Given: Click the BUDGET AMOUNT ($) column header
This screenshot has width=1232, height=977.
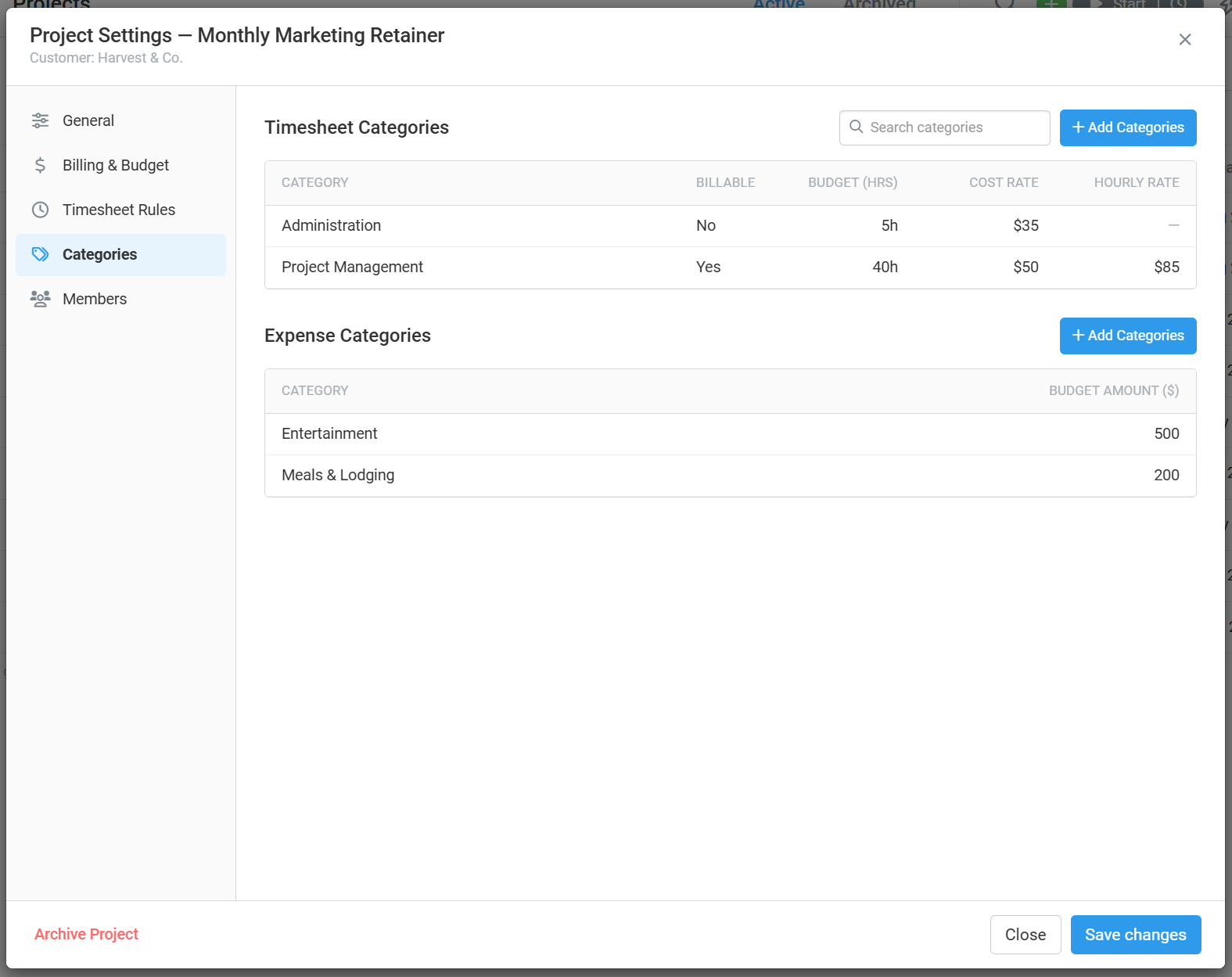Looking at the screenshot, I should pyautogui.click(x=1114, y=390).
